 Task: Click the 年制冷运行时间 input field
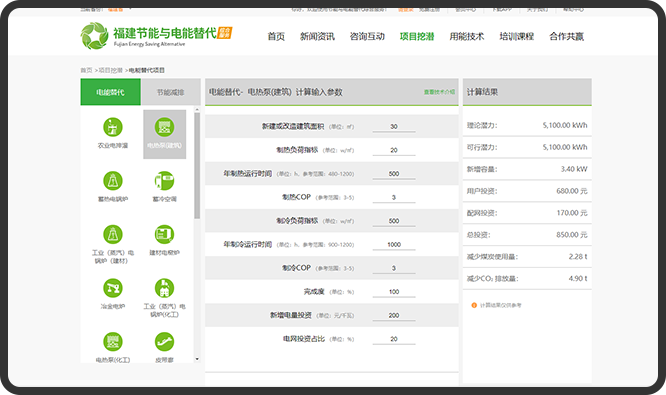tap(394, 245)
